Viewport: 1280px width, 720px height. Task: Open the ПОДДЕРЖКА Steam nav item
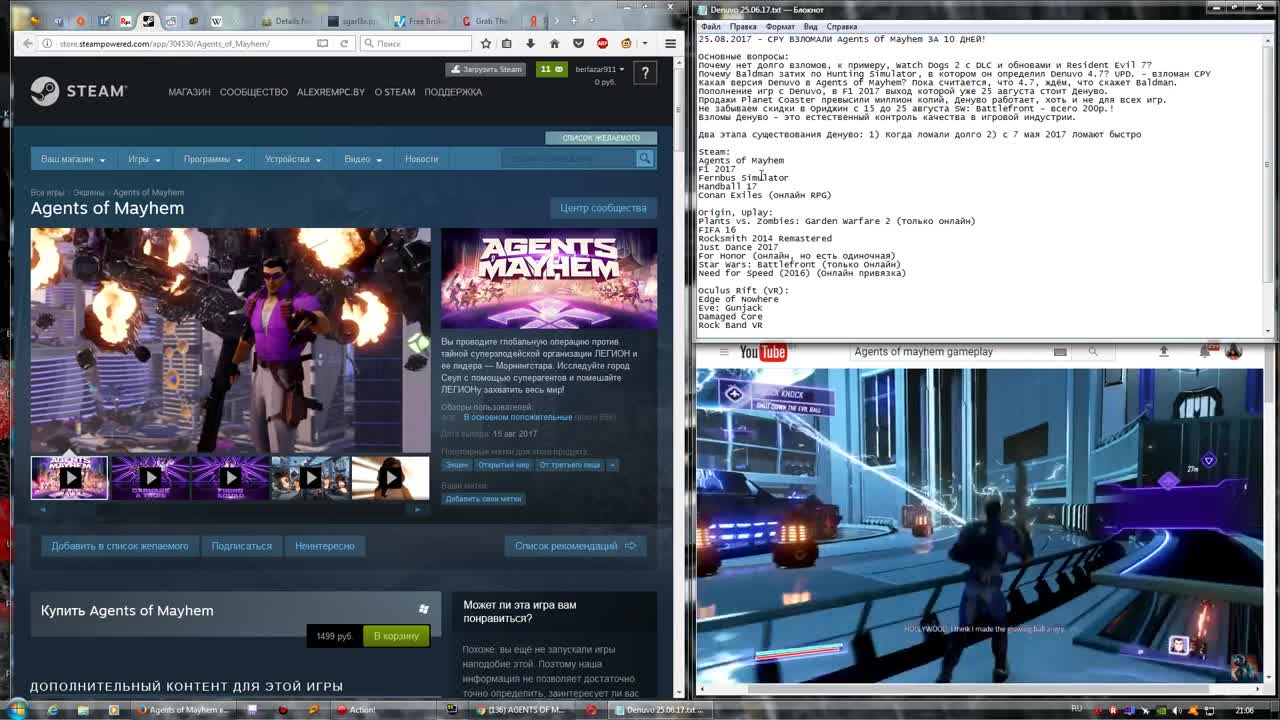click(x=453, y=92)
